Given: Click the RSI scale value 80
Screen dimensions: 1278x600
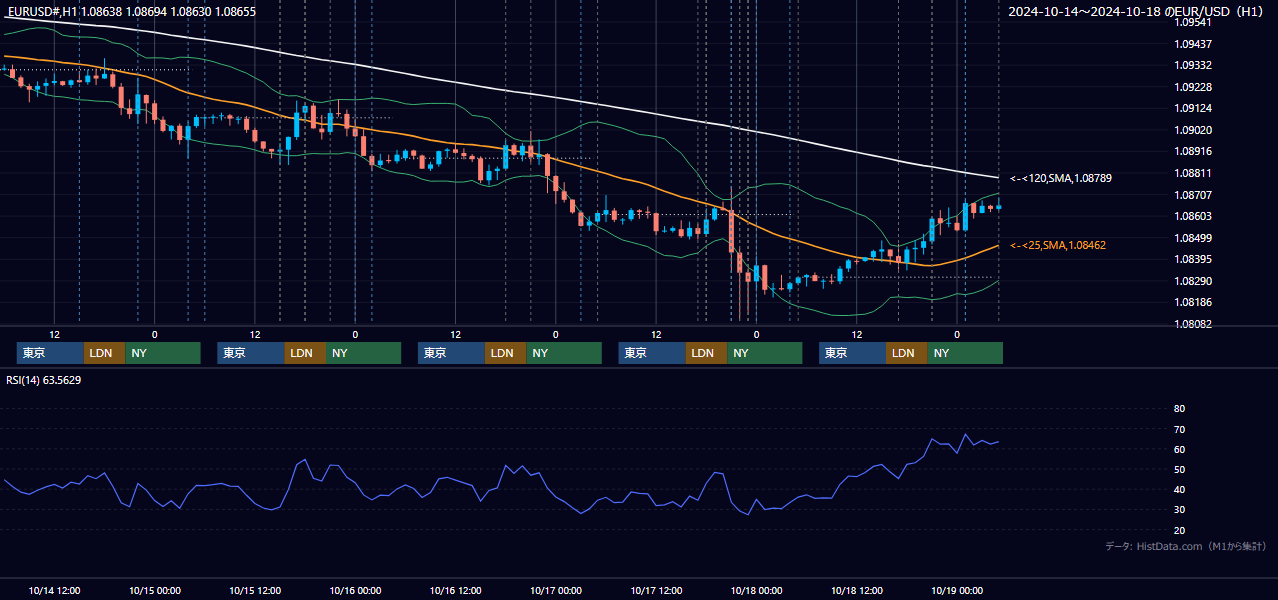Looking at the screenshot, I should 1179,409.
